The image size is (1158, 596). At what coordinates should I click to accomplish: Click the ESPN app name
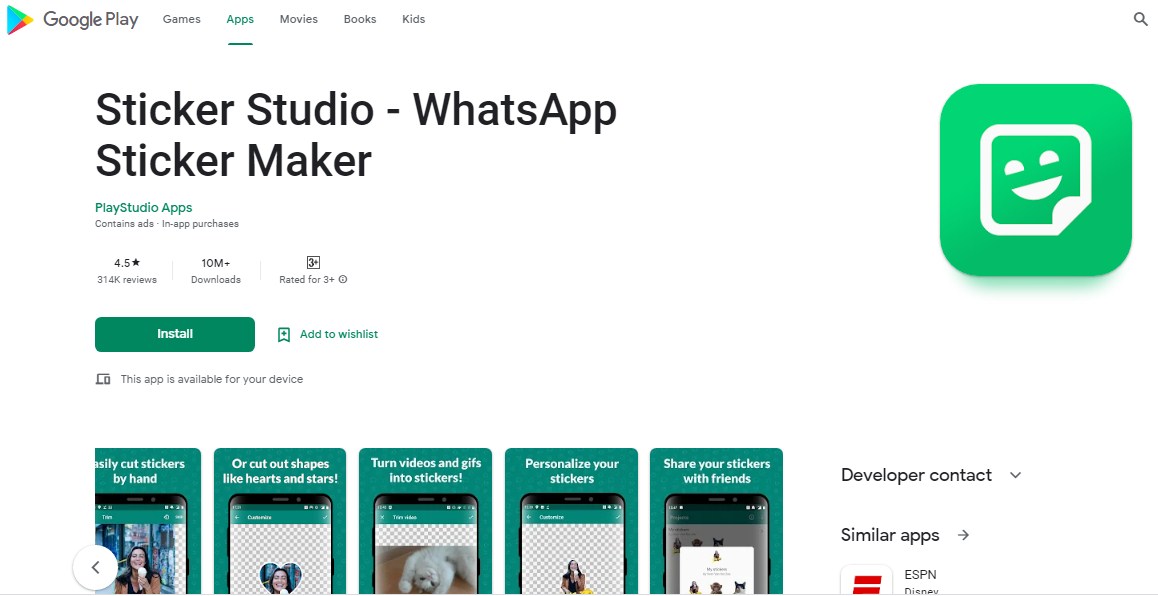(920, 575)
